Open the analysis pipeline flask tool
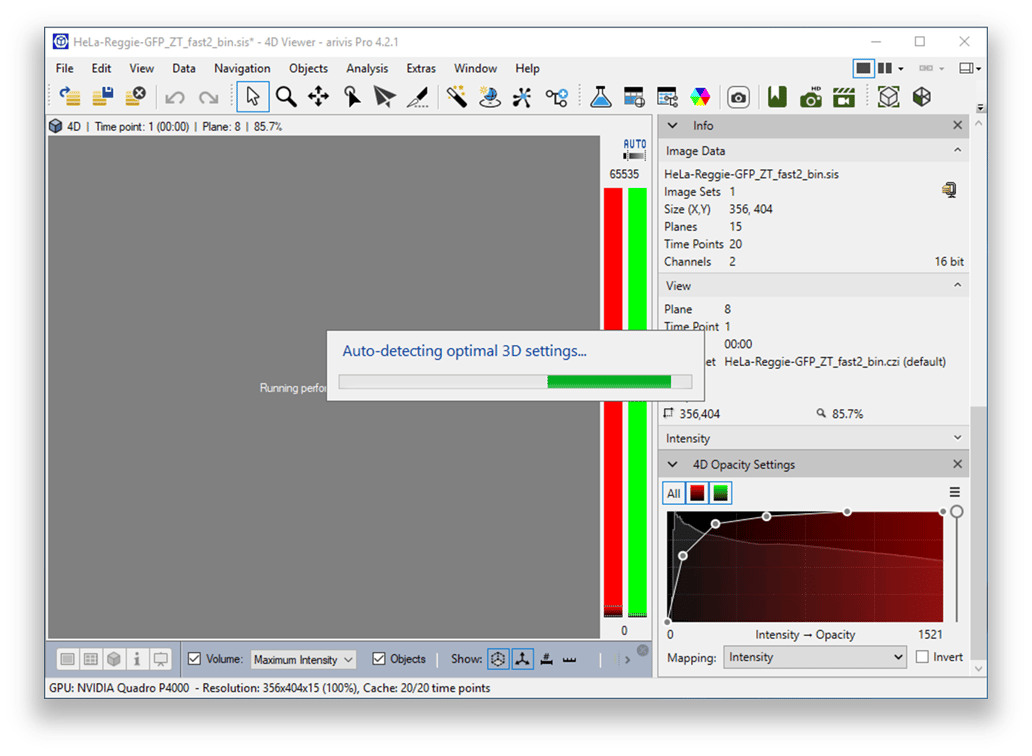1032x756 pixels. pyautogui.click(x=600, y=96)
